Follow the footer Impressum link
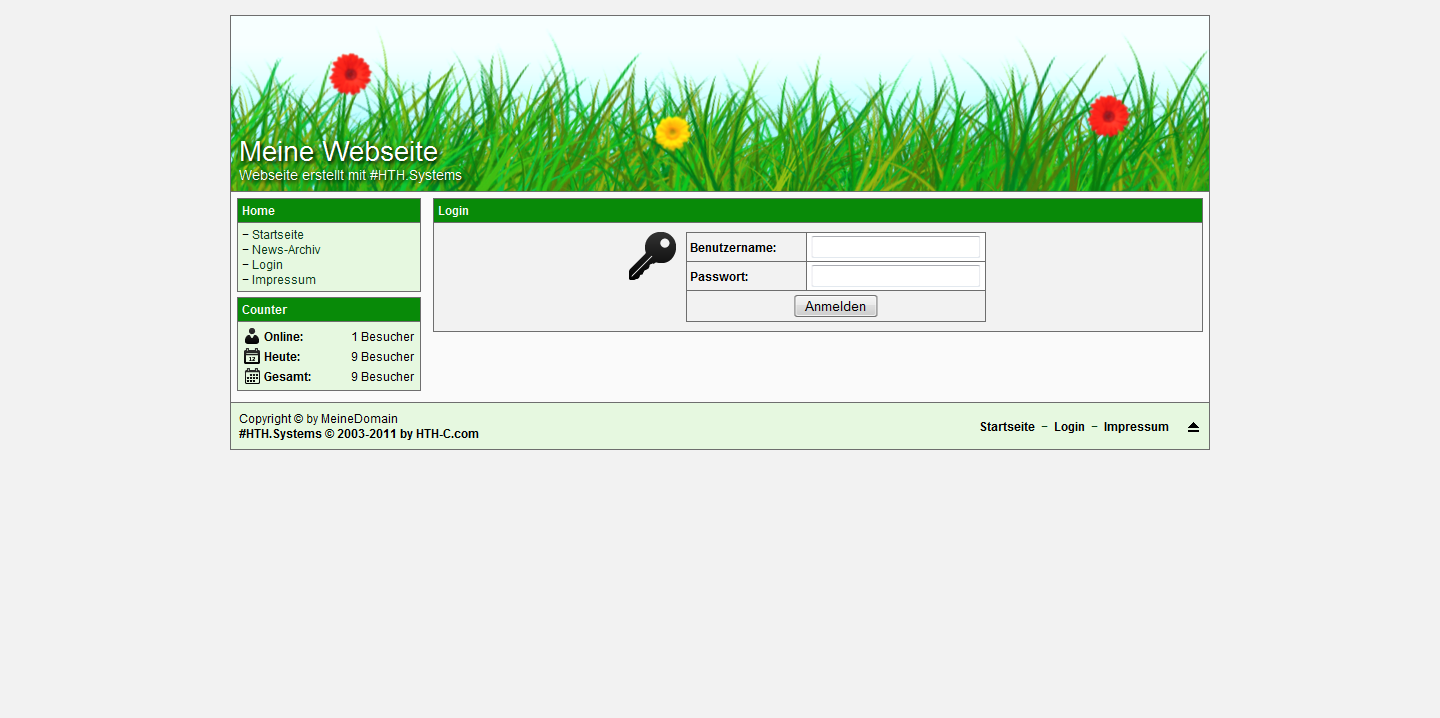This screenshot has height=718, width=1440. [x=1136, y=427]
